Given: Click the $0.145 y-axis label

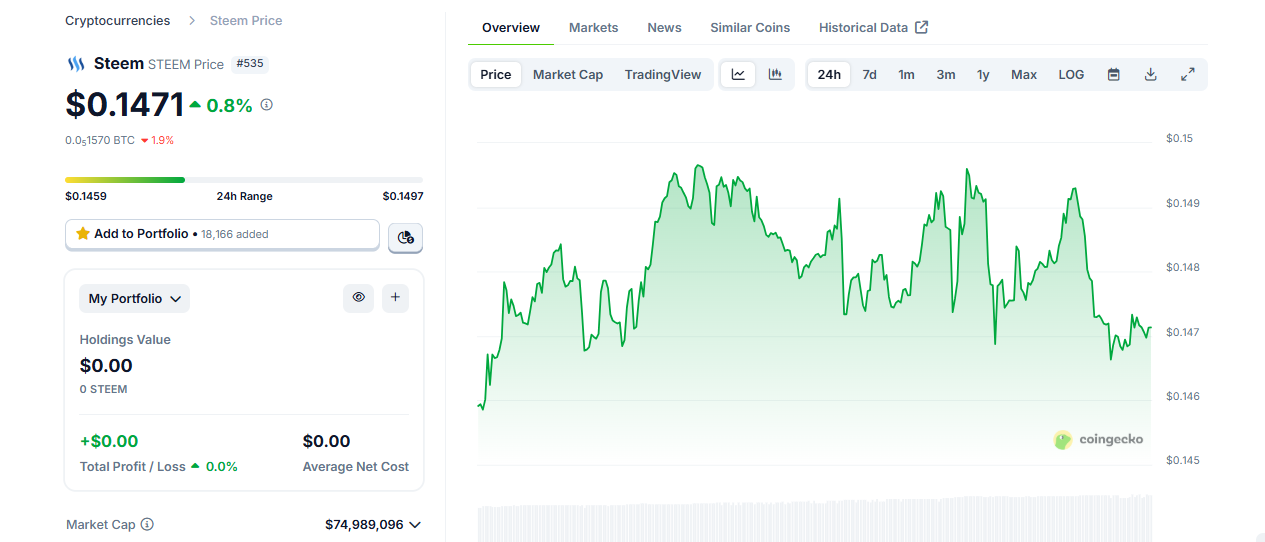Looking at the screenshot, I should (1182, 460).
